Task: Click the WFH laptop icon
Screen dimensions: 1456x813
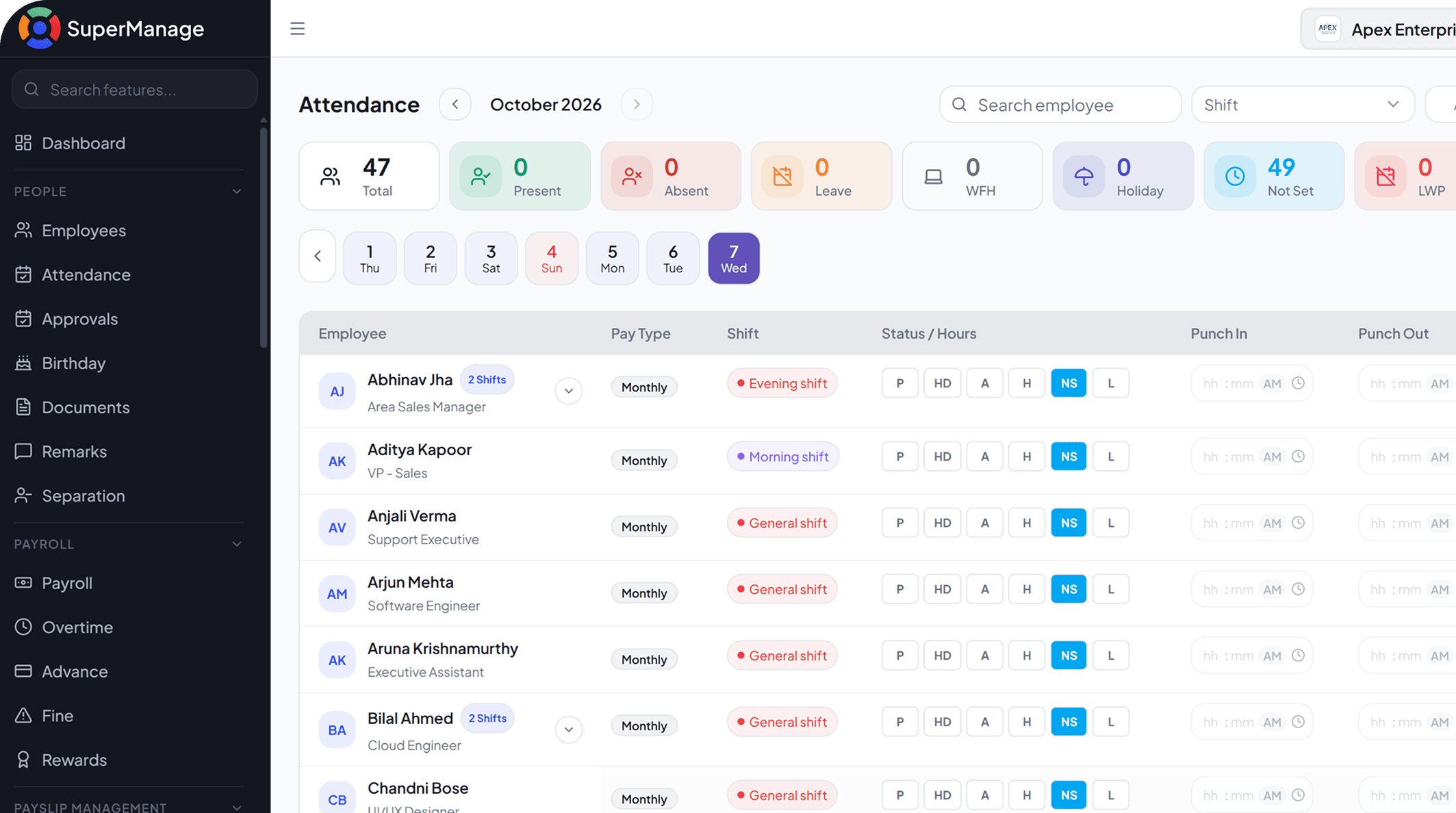Action: click(x=934, y=177)
